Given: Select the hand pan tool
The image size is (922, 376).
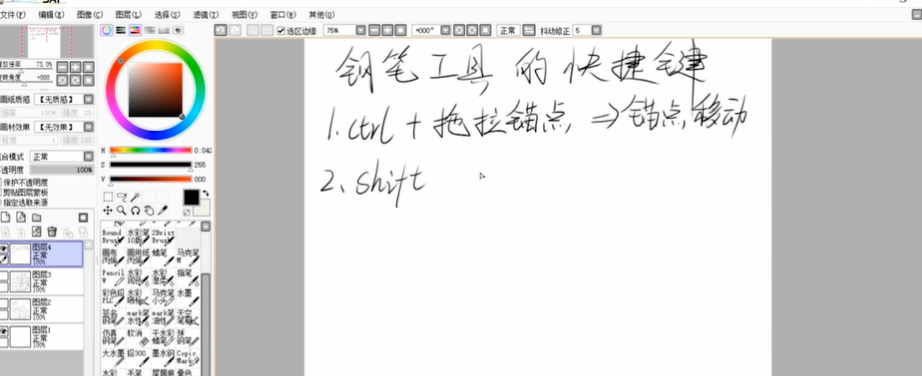Looking at the screenshot, I should tap(149, 210).
